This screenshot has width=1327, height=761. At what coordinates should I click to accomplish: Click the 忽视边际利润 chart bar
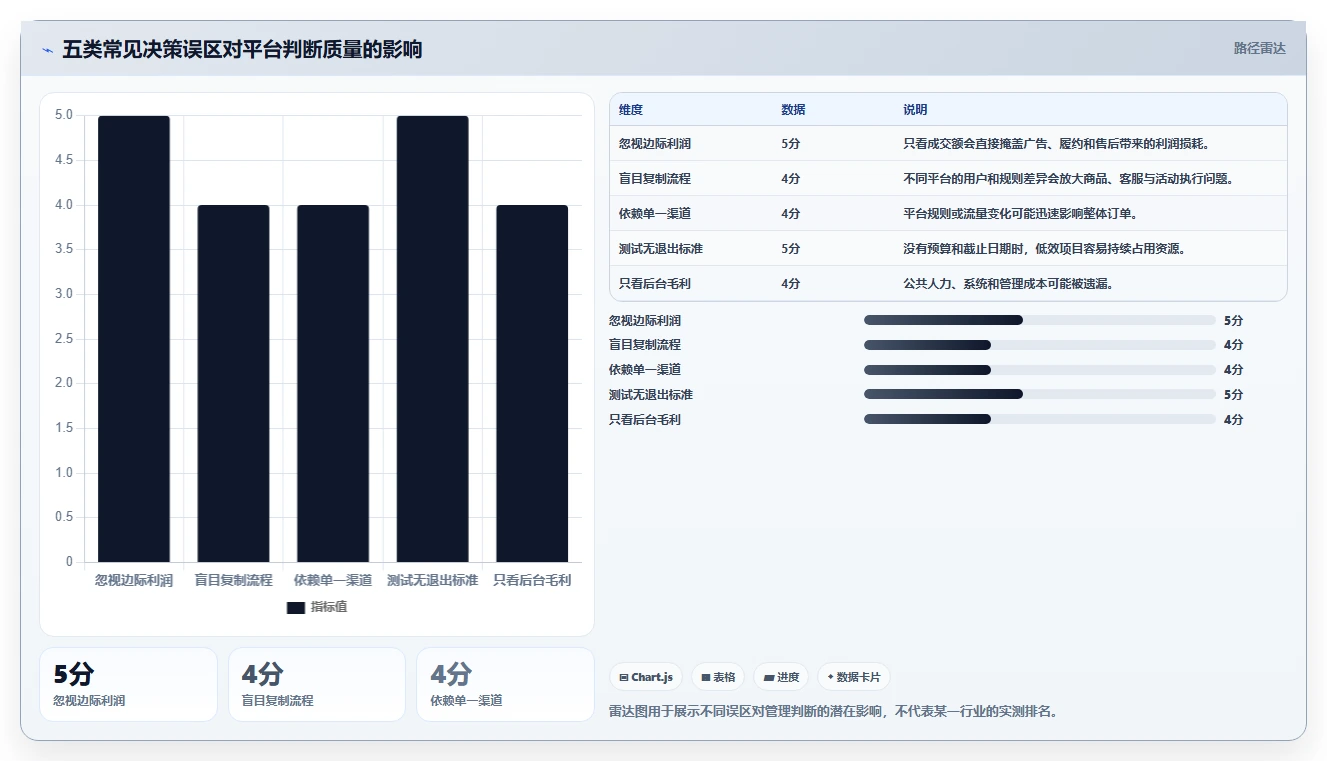(x=134, y=339)
